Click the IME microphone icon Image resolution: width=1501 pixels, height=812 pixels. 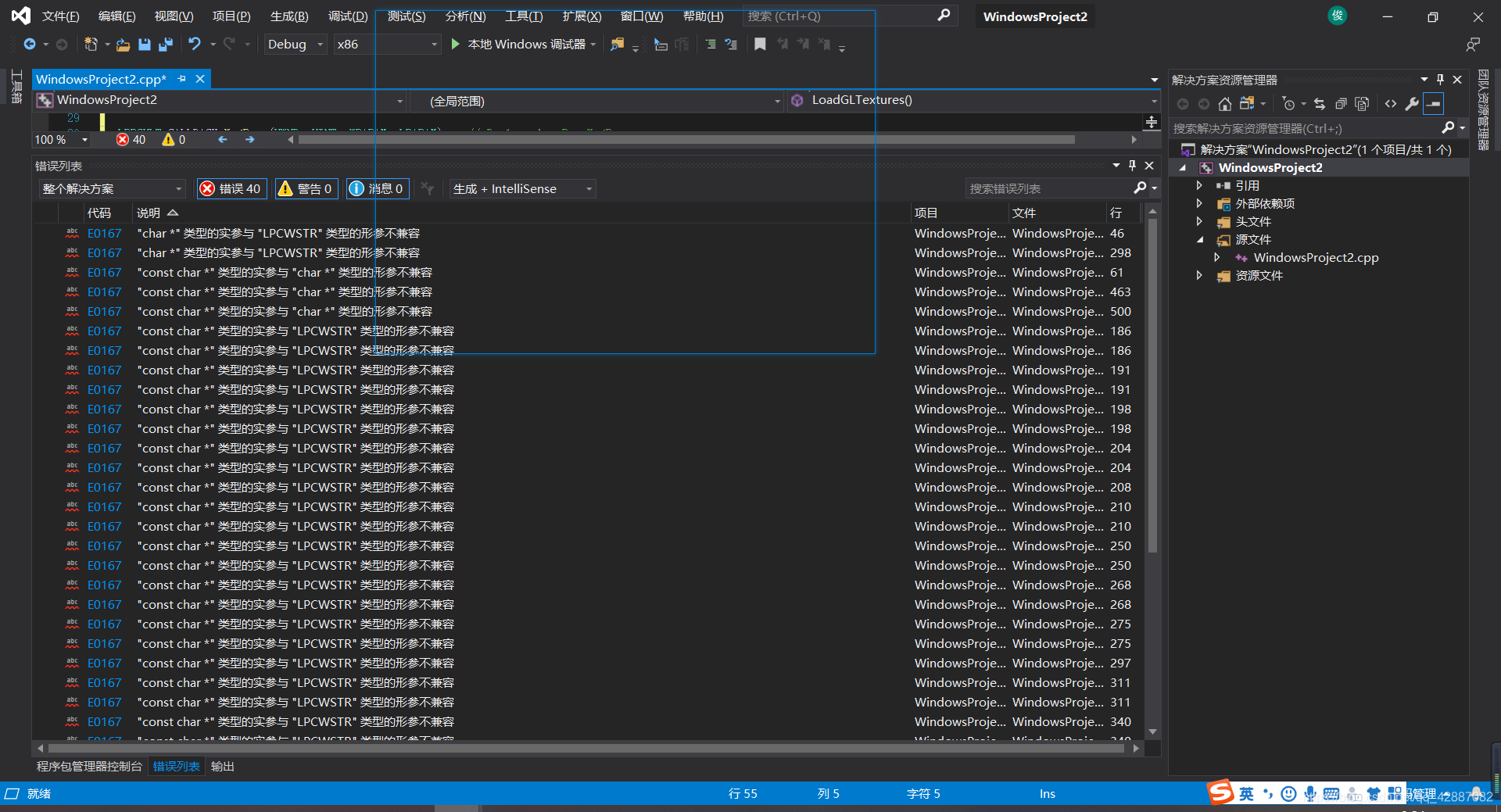coord(1309,794)
